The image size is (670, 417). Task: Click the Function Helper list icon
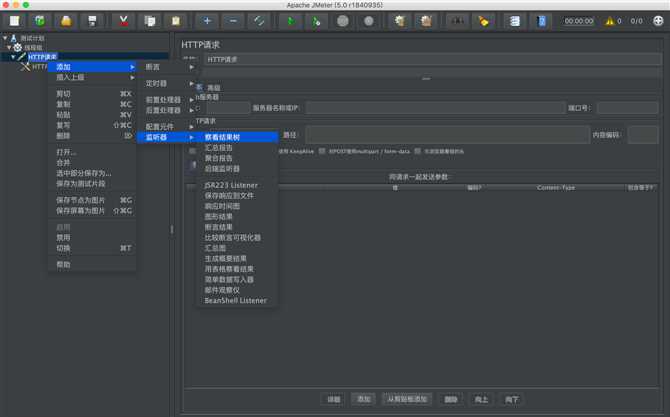tap(515, 21)
